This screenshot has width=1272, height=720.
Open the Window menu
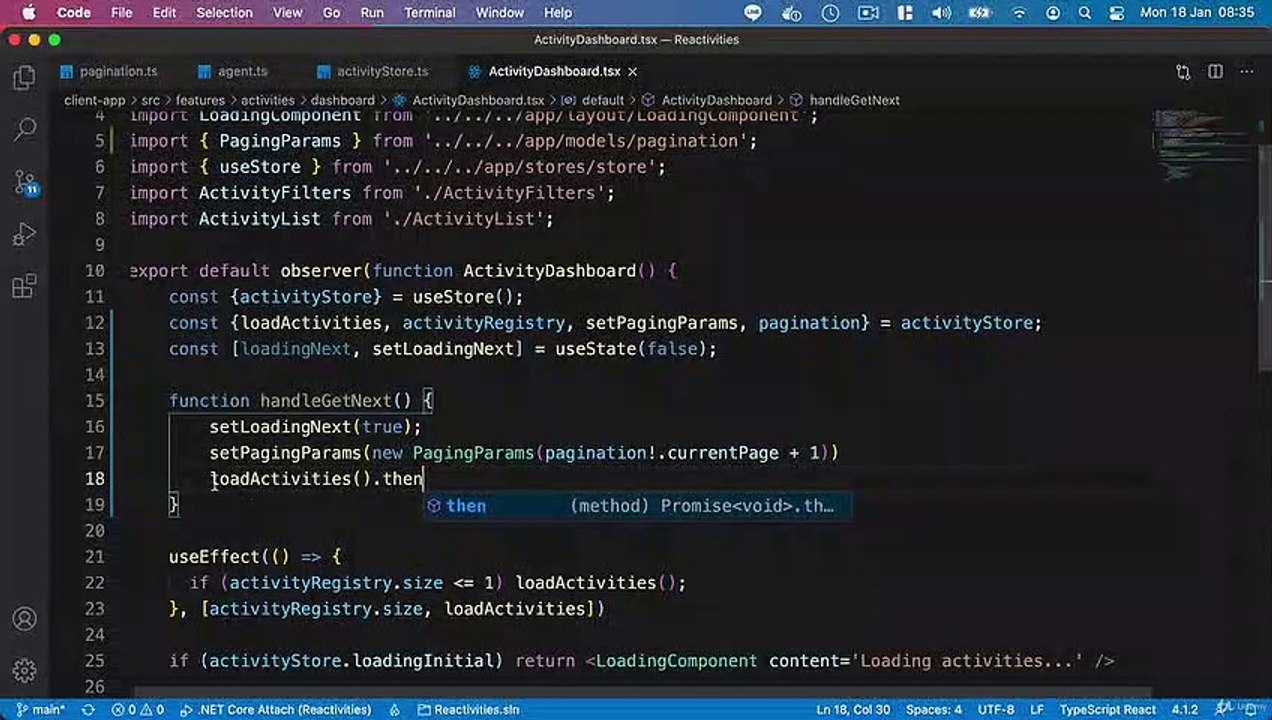pos(499,13)
